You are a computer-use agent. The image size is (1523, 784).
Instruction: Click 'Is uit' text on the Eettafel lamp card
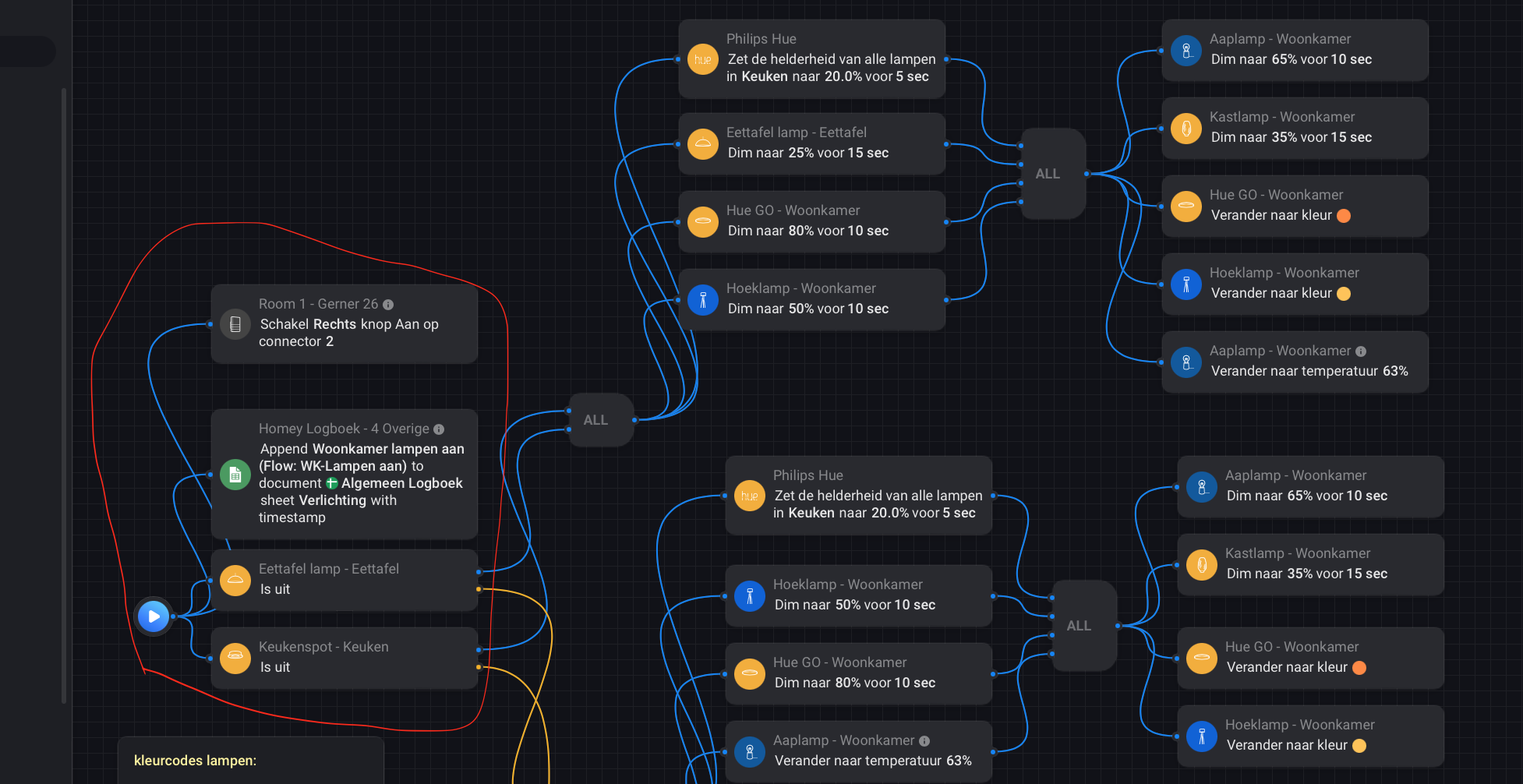tap(275, 589)
